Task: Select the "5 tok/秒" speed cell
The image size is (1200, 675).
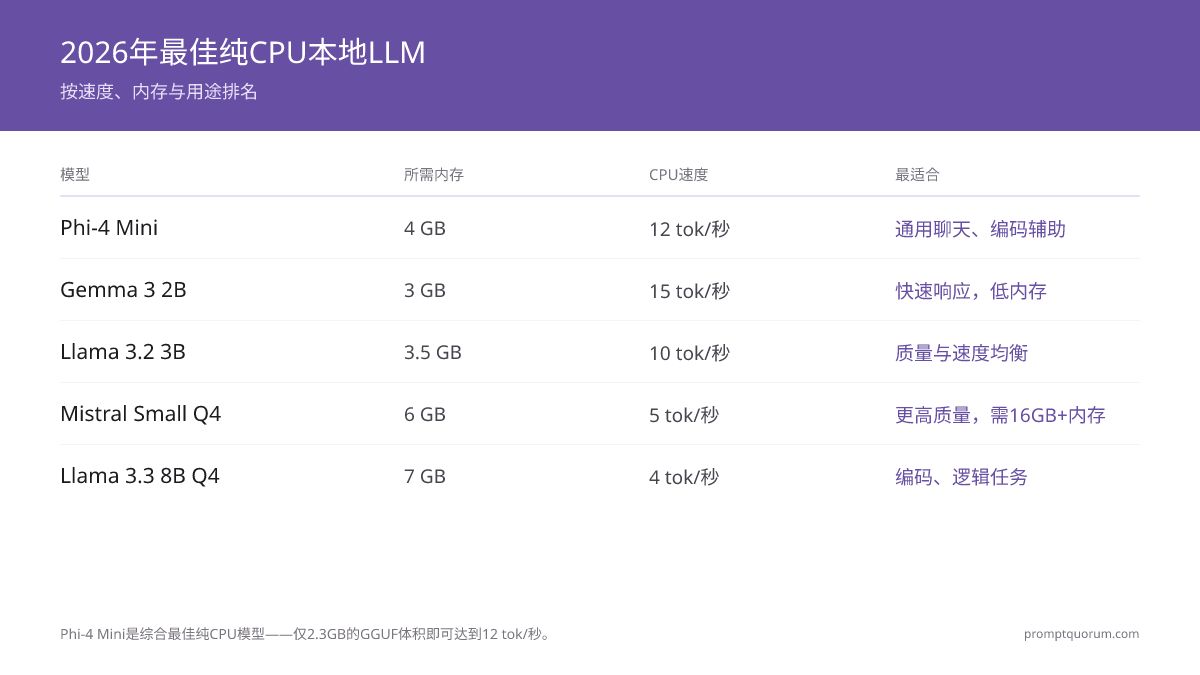Action: point(684,415)
